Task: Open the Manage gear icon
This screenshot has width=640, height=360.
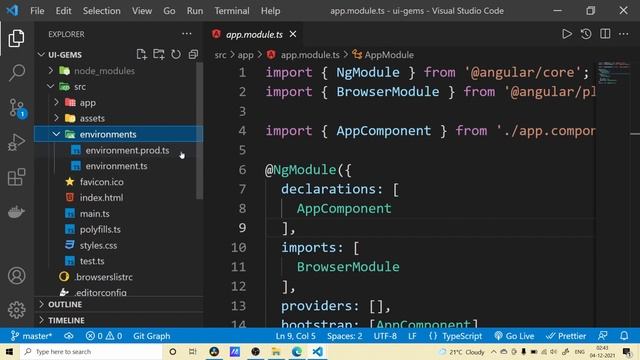Action: 16,310
